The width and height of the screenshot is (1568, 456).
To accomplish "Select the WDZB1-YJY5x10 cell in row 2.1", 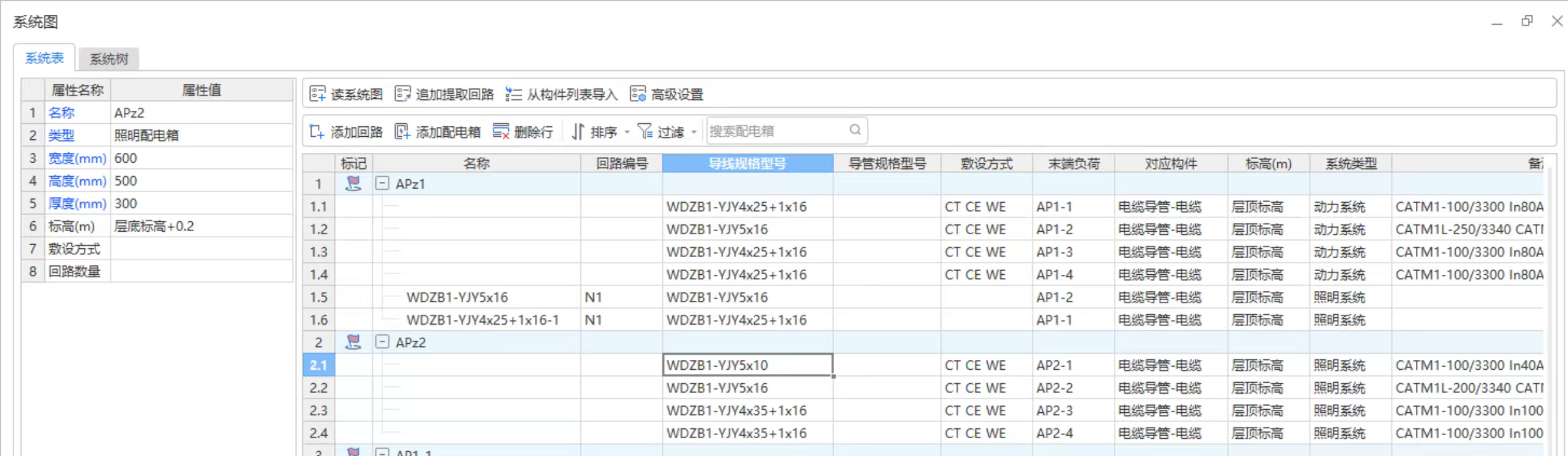I will 747,365.
